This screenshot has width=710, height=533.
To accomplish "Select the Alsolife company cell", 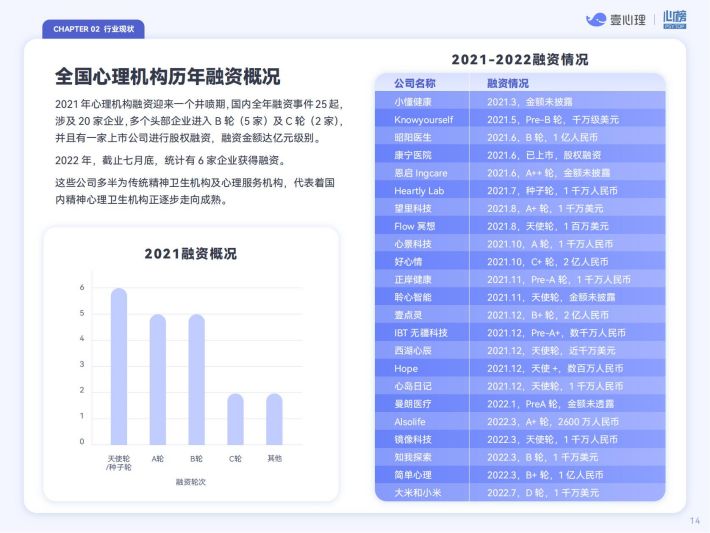I will [x=410, y=422].
